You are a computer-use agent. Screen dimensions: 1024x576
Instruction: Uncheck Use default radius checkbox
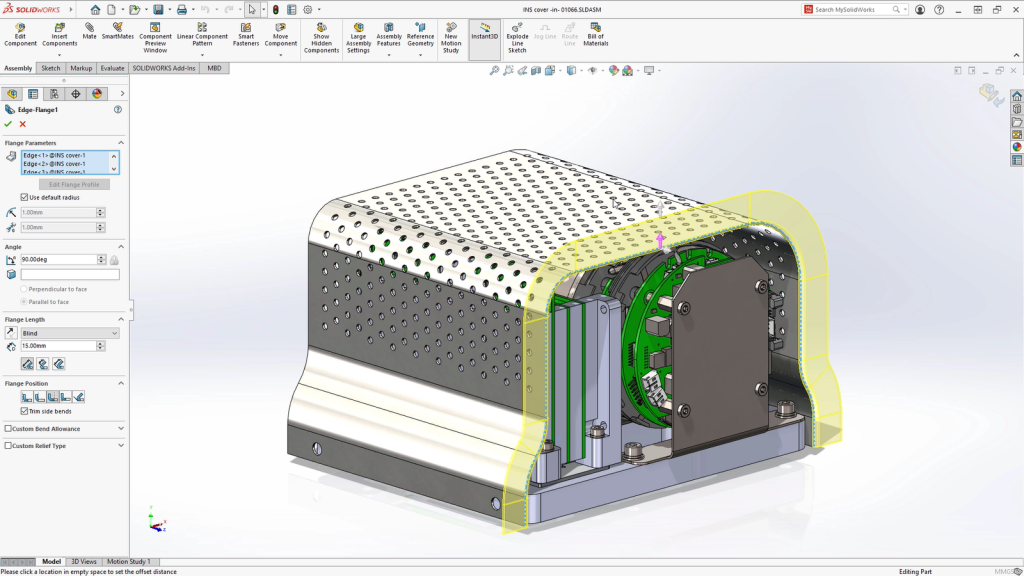click(x=25, y=197)
